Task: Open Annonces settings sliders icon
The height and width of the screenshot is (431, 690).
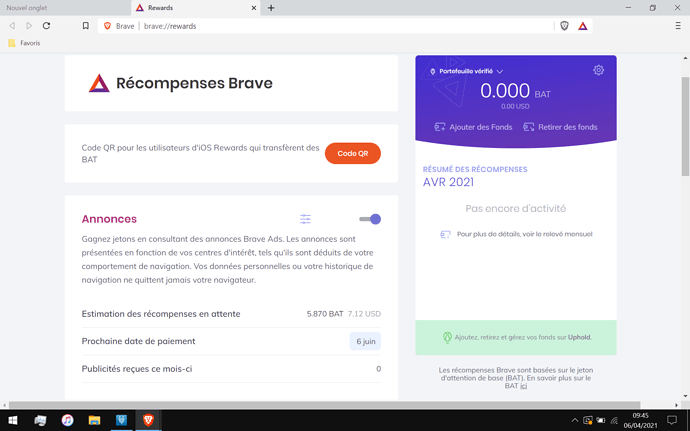Action: pos(305,219)
